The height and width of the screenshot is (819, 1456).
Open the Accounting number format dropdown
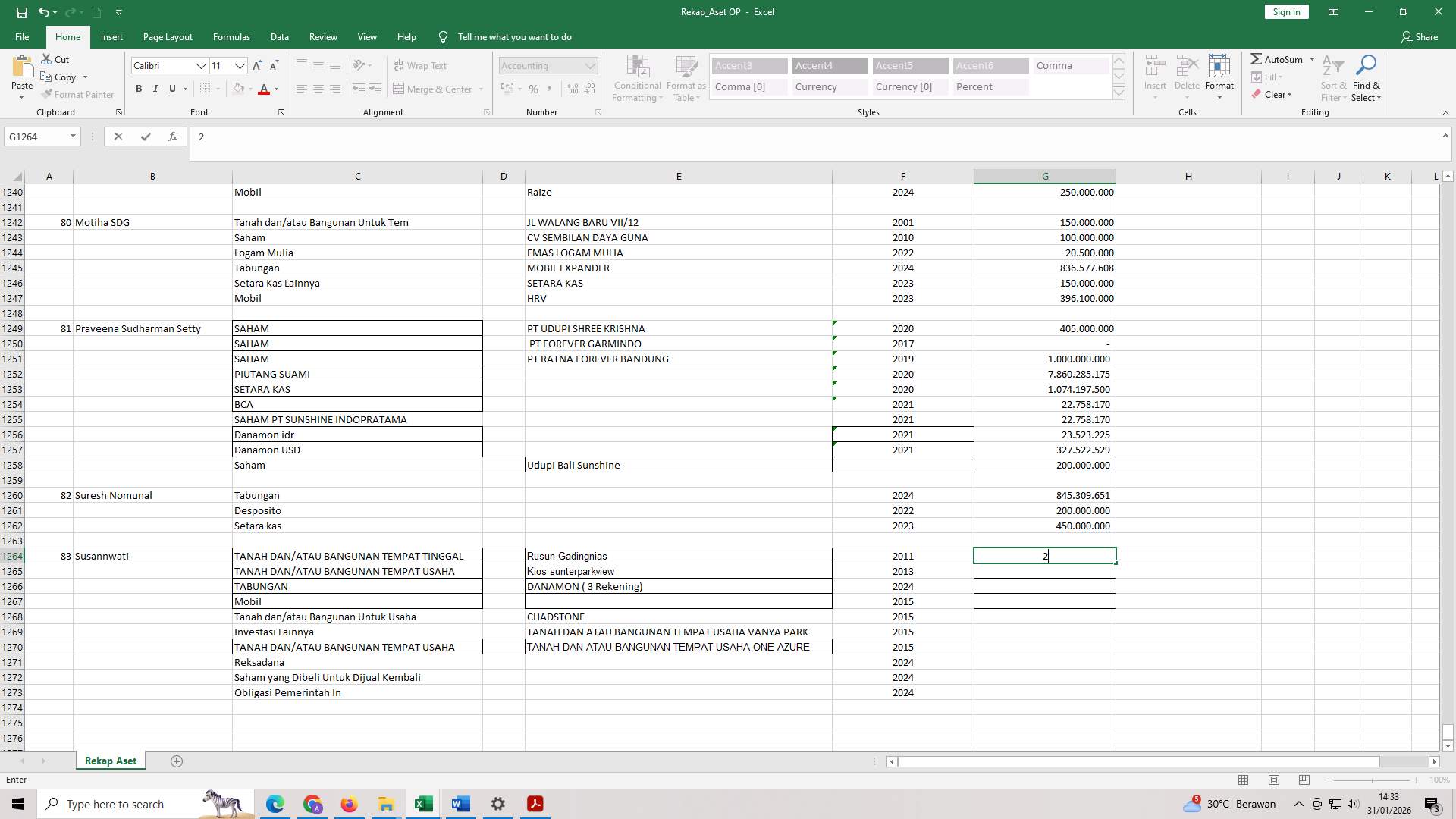click(591, 65)
